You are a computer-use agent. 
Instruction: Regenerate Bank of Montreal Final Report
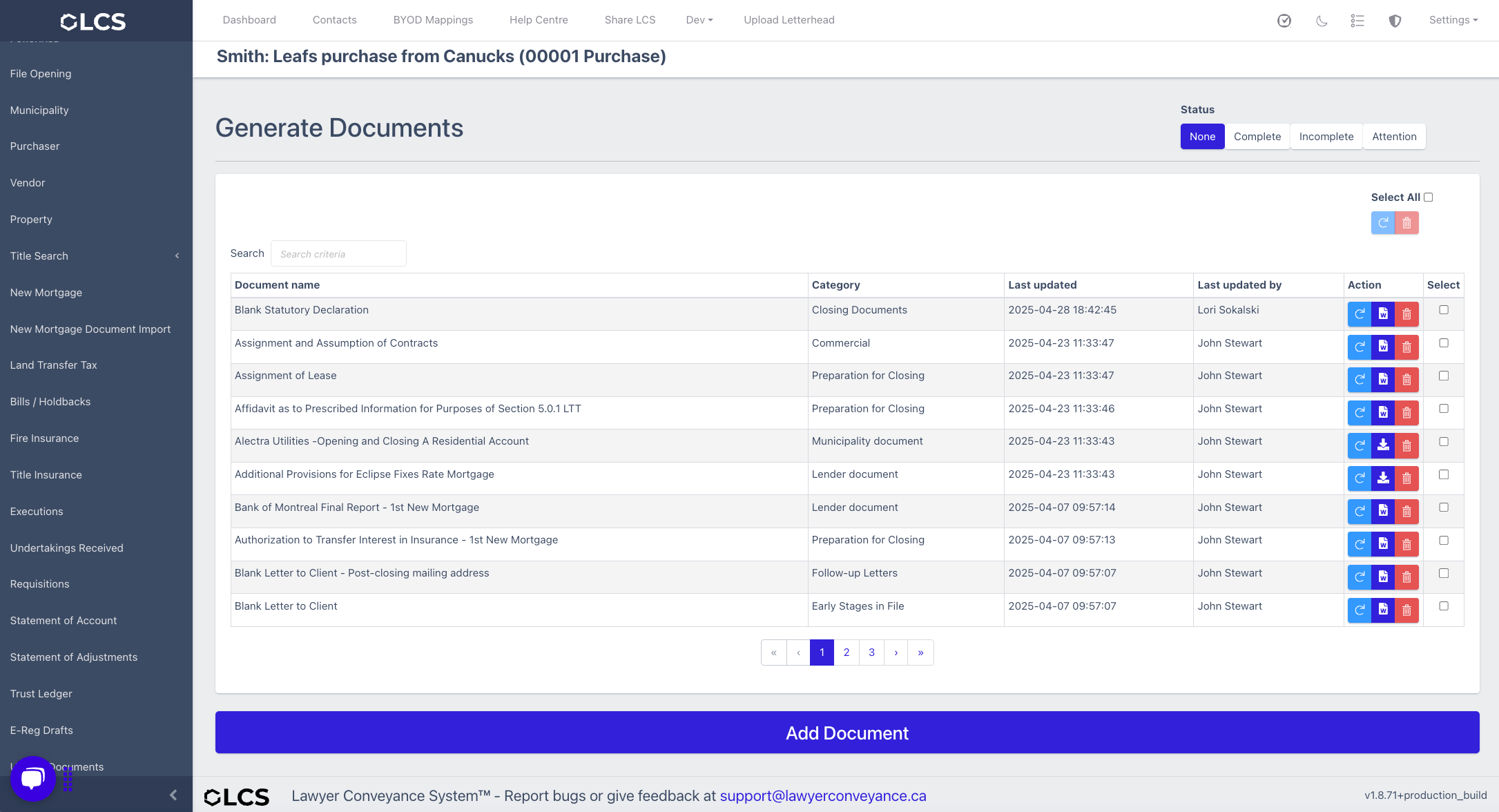(x=1360, y=512)
